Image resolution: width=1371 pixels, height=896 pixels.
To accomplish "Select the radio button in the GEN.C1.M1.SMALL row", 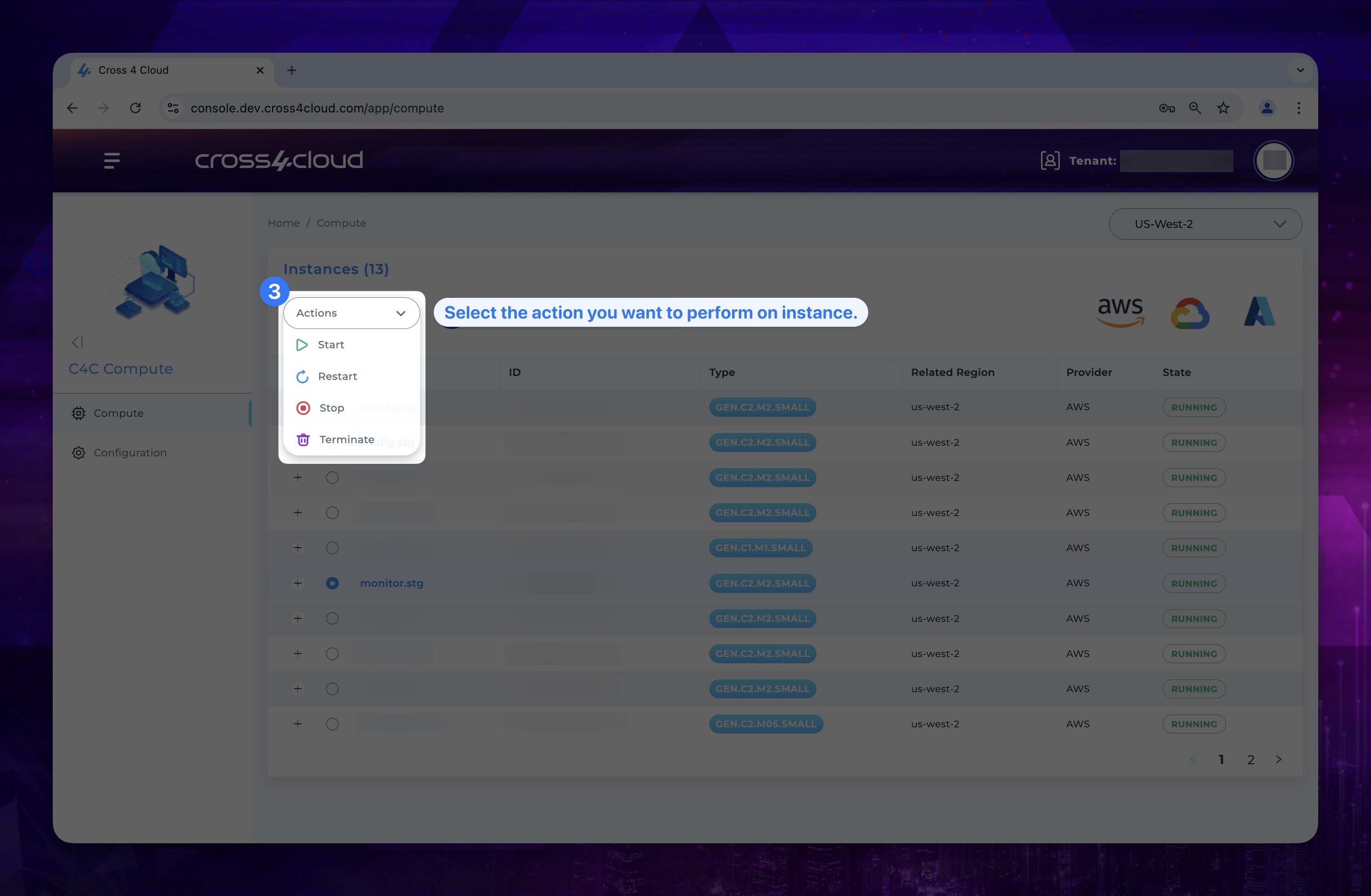I will click(x=332, y=548).
